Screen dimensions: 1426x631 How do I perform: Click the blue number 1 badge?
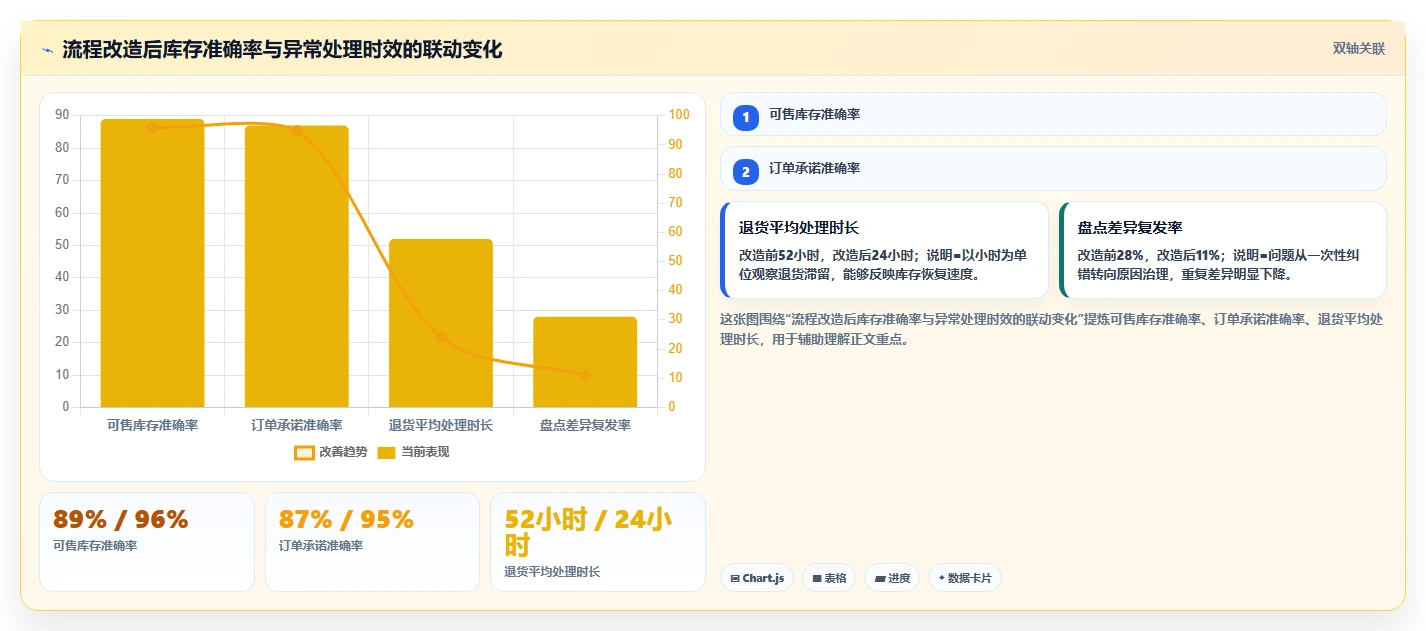(745, 118)
